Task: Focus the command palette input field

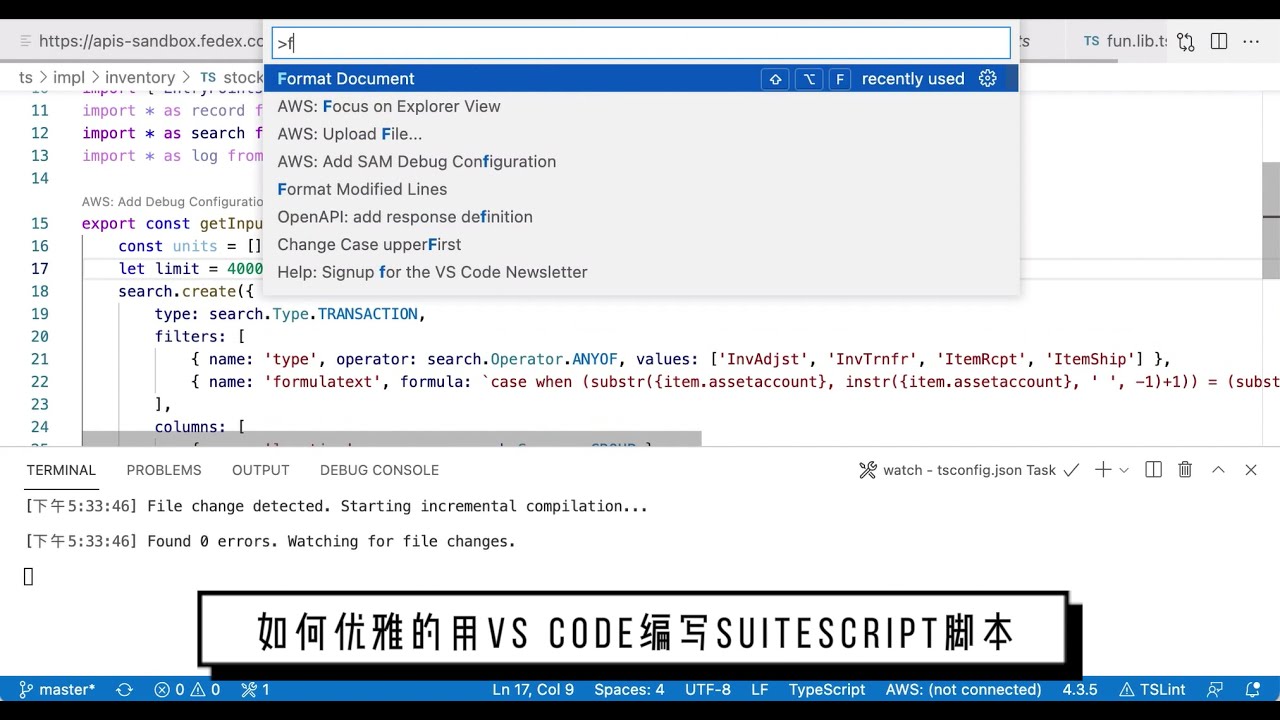Action: [640, 42]
